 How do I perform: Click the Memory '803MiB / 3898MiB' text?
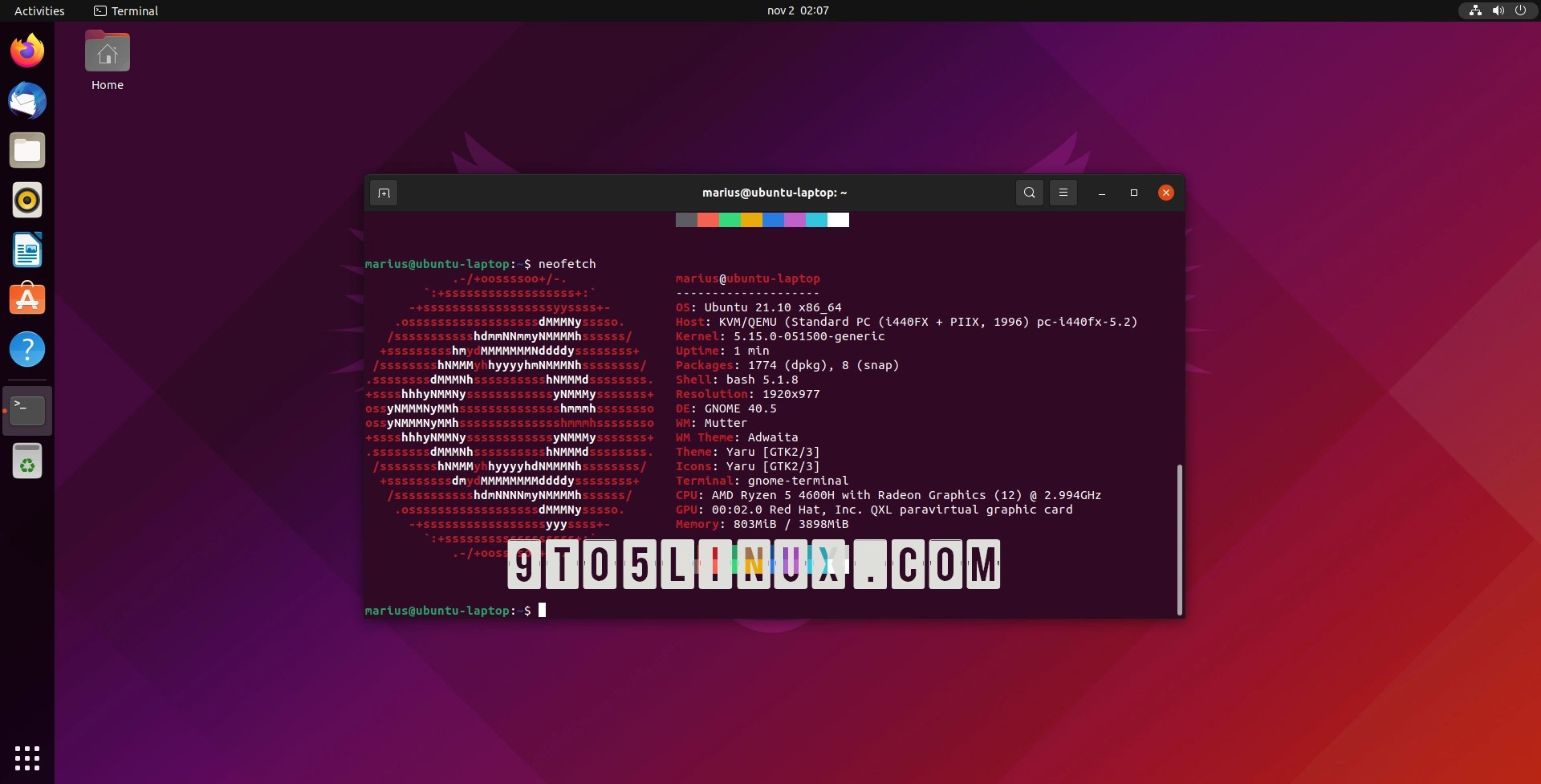coord(791,524)
